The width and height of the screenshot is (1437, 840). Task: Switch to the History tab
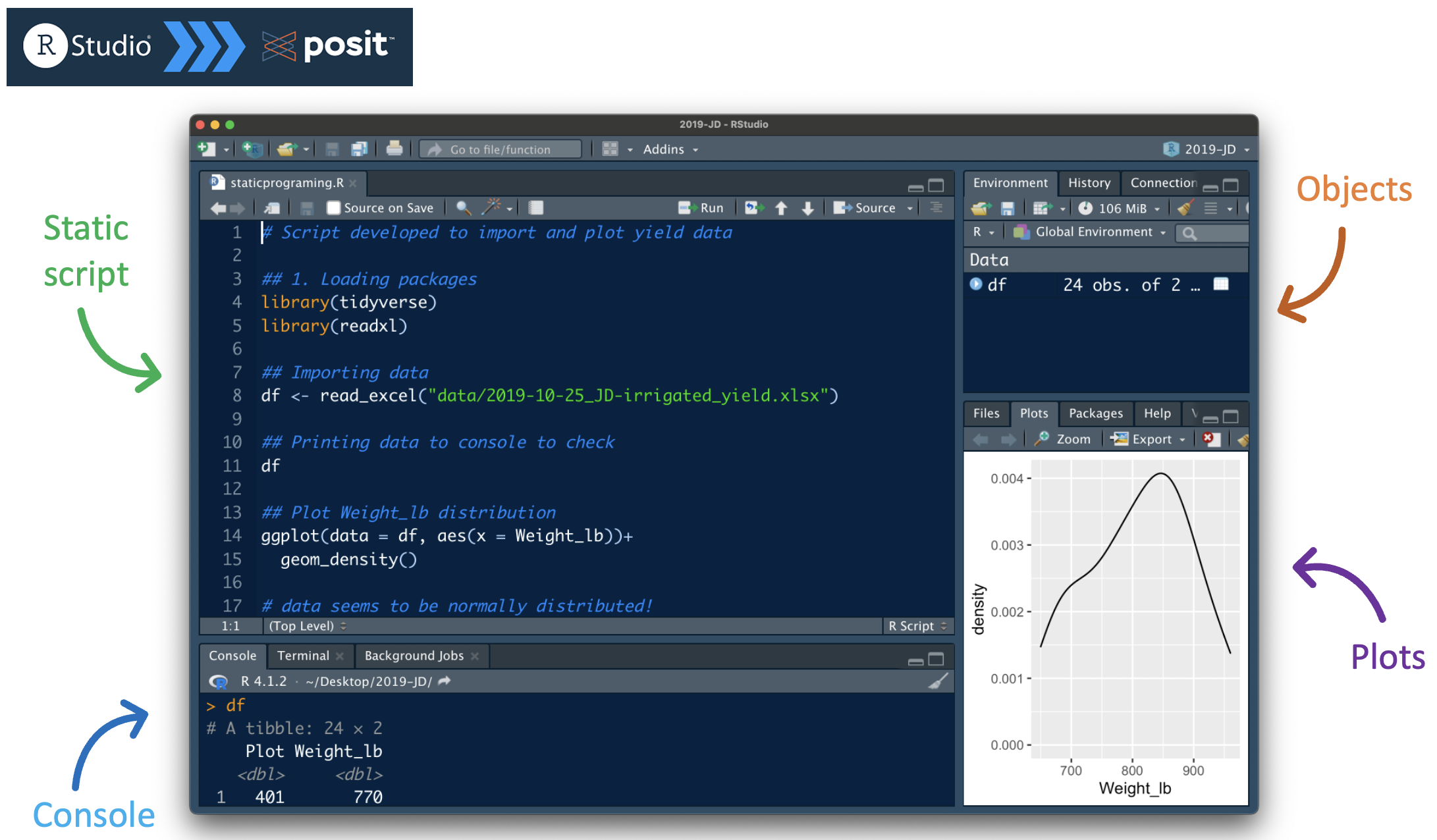[1089, 183]
